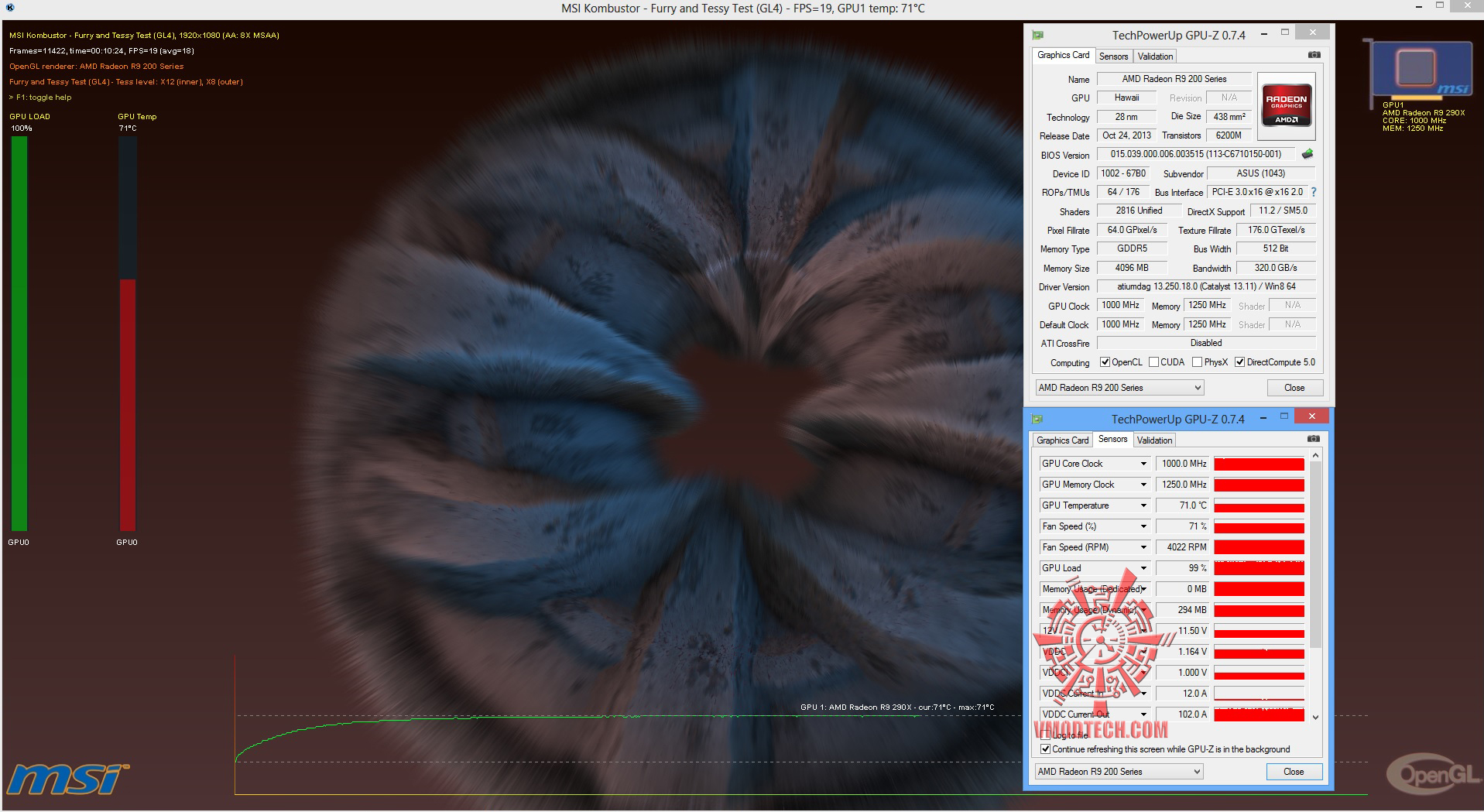Viewport: 1484px width, 812px height.
Task: Open VDDC Current Out sensor dropdown
Action: 1143,714
